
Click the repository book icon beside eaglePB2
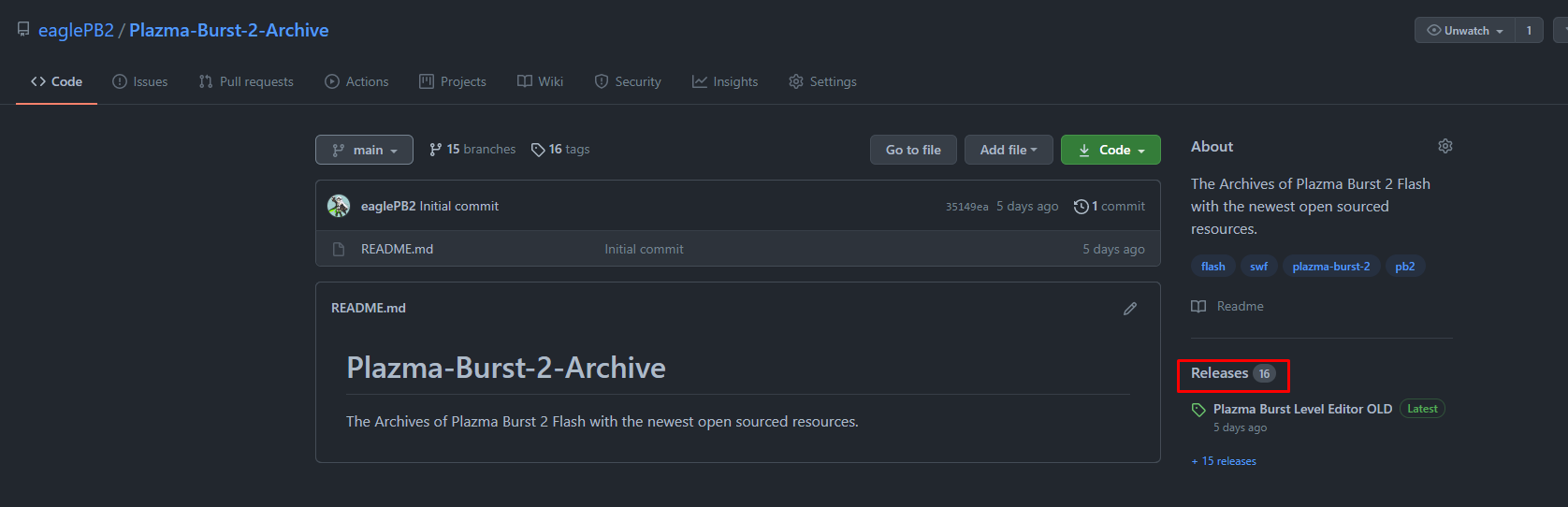pyautogui.click(x=23, y=30)
